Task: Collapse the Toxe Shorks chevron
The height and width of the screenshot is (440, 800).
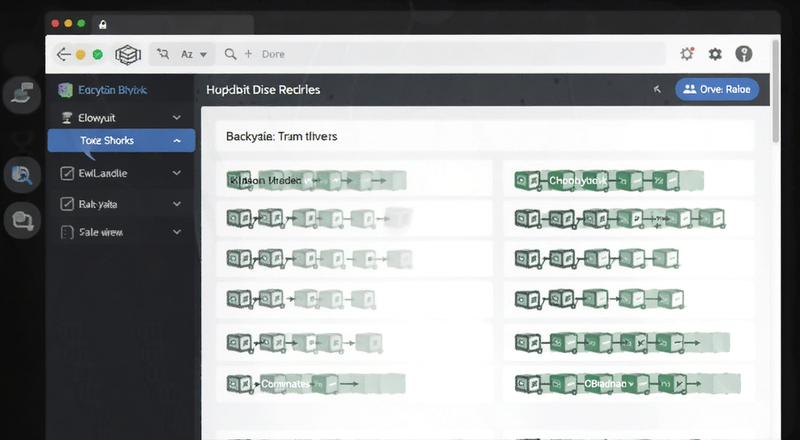Action: point(177,141)
